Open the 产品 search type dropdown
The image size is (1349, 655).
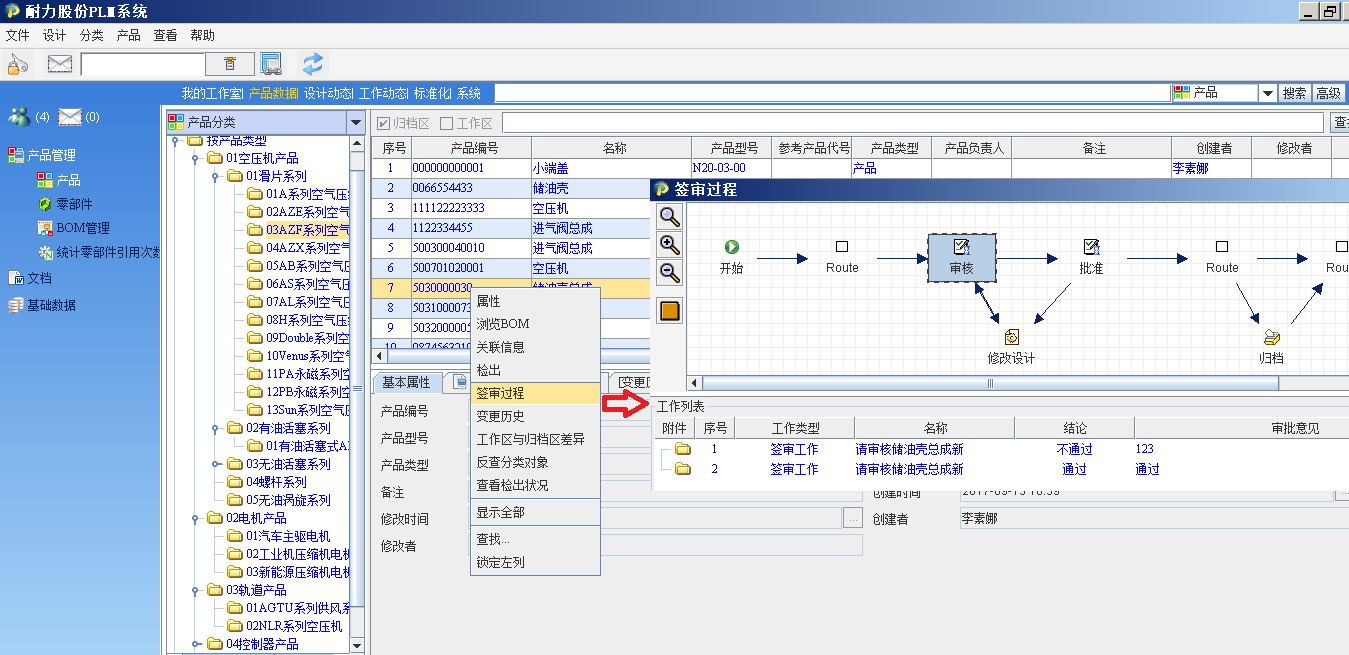pyautogui.click(x=1267, y=93)
